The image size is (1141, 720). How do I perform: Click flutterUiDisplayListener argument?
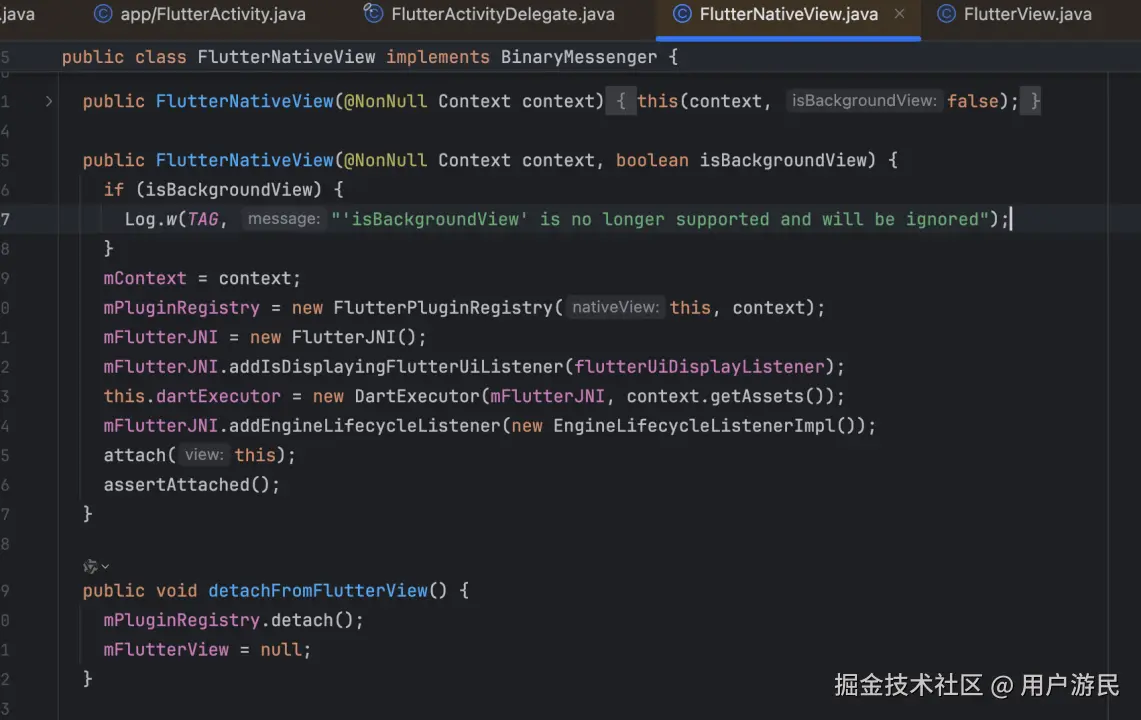(x=699, y=366)
